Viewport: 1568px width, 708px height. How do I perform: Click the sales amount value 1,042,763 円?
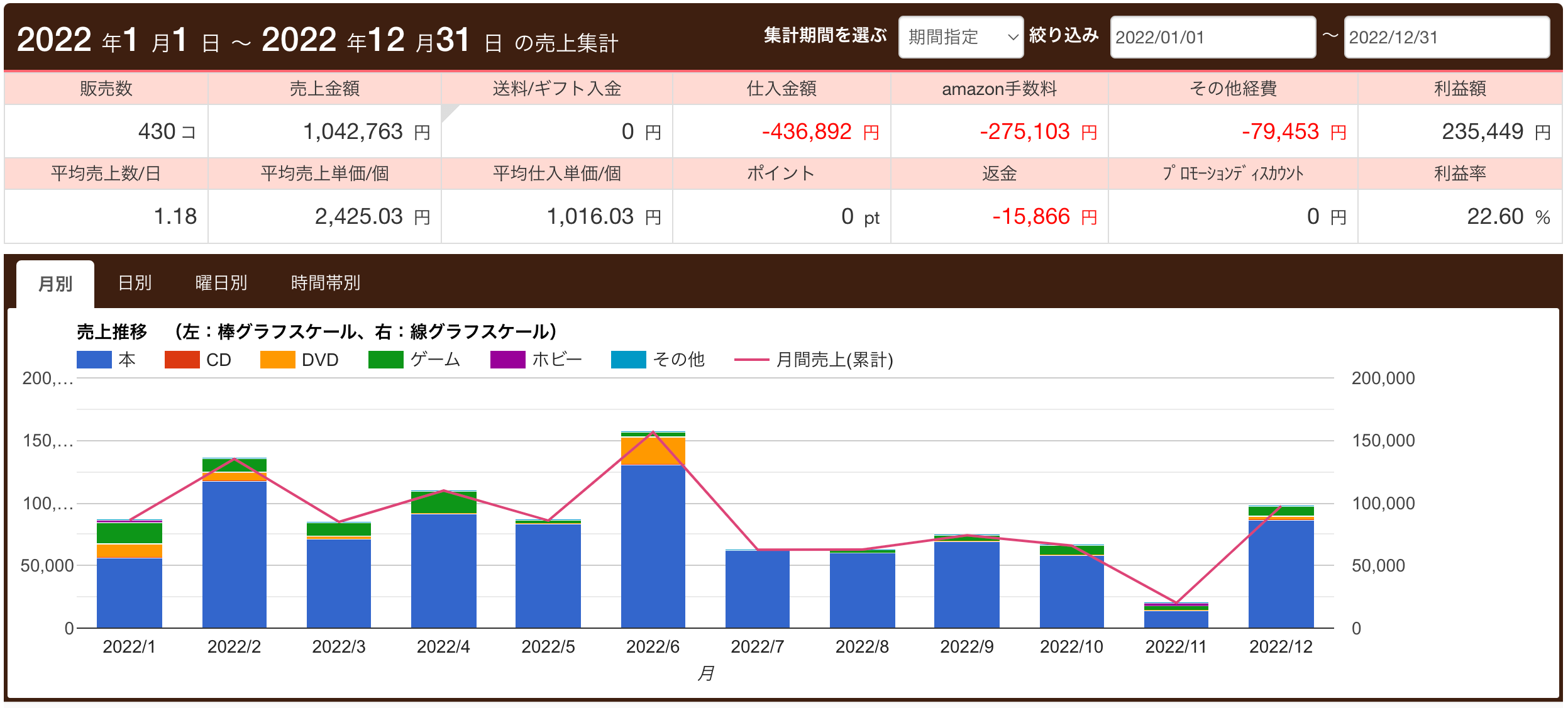pos(367,131)
